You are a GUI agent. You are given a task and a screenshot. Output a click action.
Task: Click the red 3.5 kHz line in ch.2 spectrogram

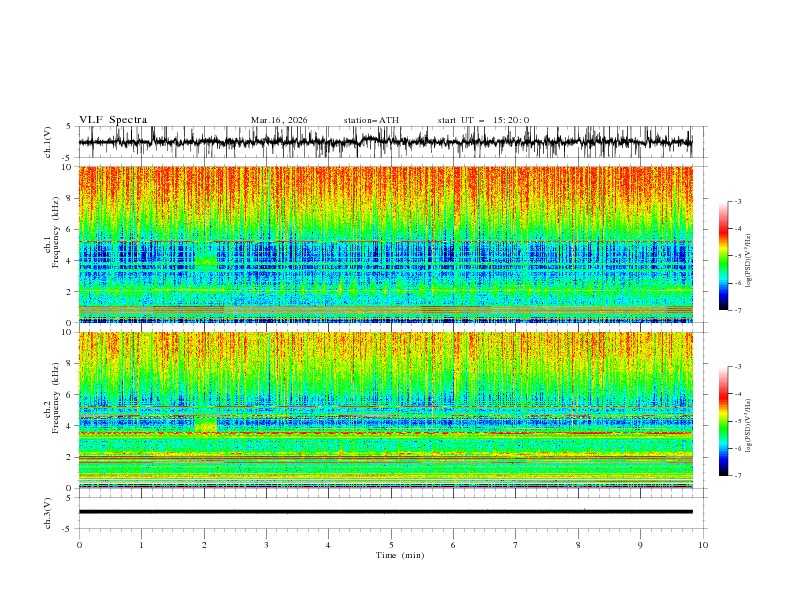[385, 433]
